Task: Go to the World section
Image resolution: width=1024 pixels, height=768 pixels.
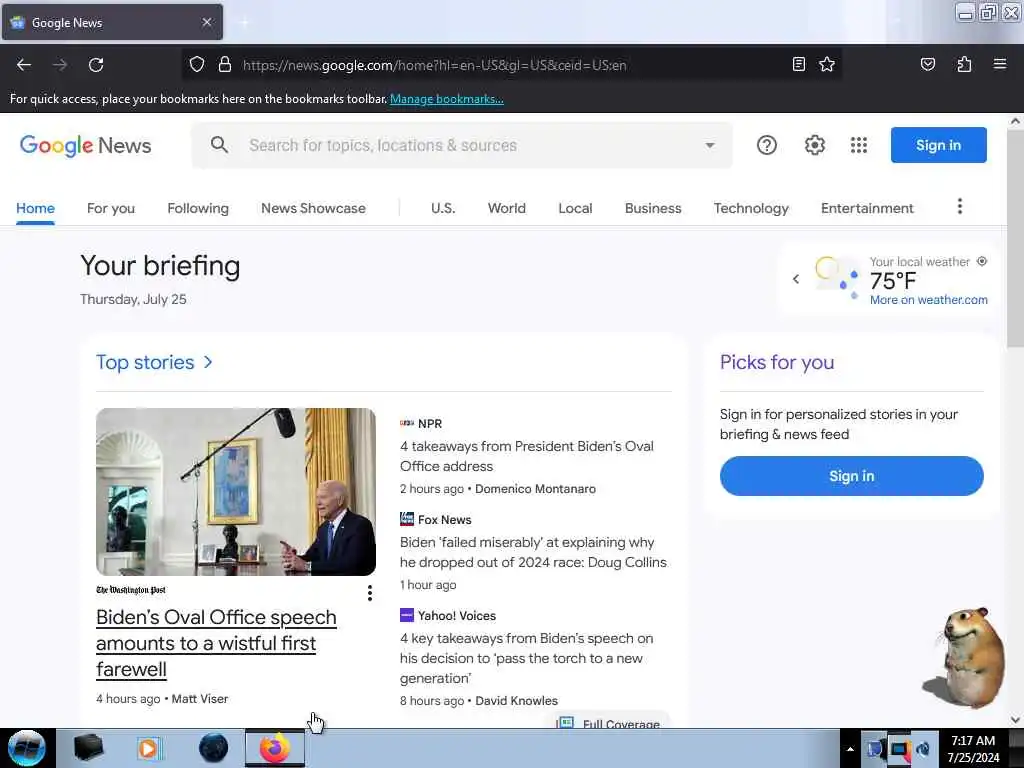Action: (507, 208)
